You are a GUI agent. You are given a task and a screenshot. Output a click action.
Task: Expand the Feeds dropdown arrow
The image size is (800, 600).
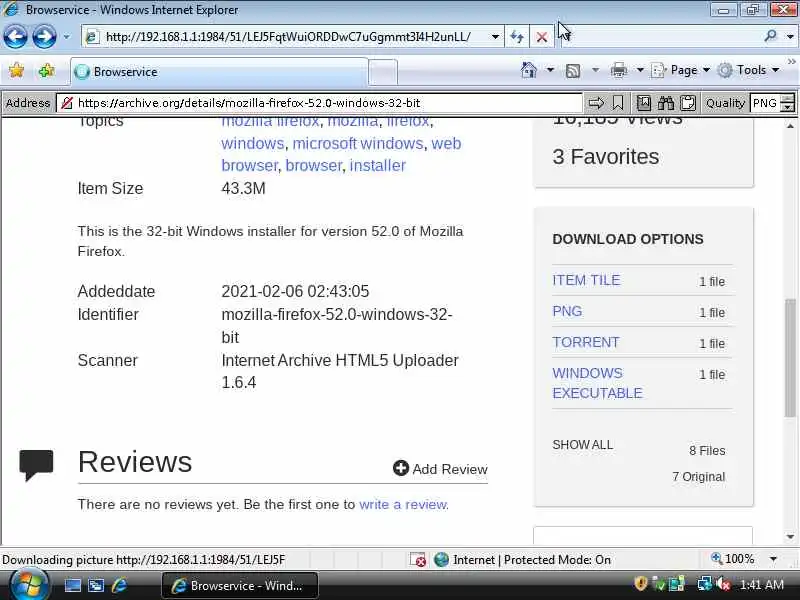[x=595, y=70]
